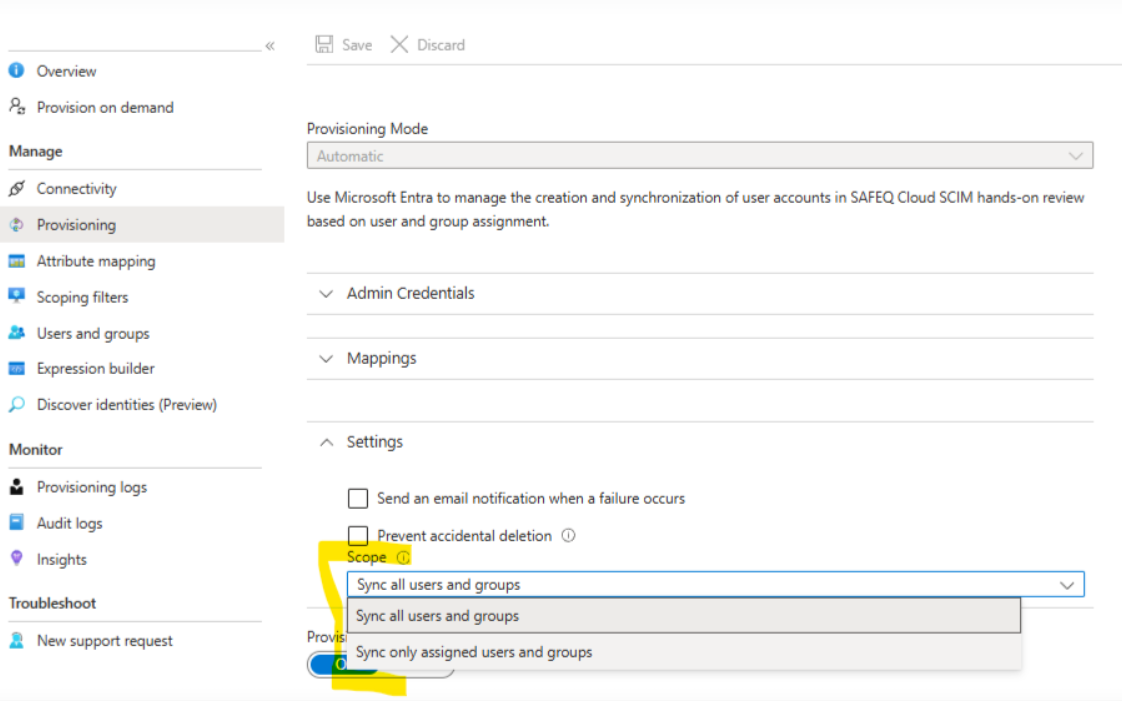Open Overview in the sidebar
The height and width of the screenshot is (701, 1122).
pos(67,71)
